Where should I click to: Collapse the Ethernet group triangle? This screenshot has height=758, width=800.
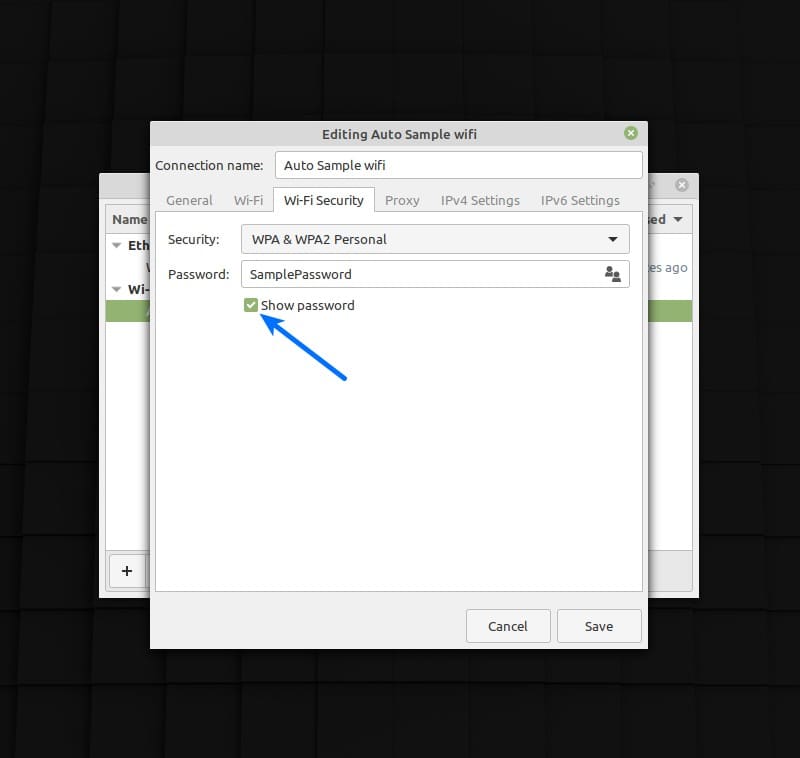(x=116, y=245)
